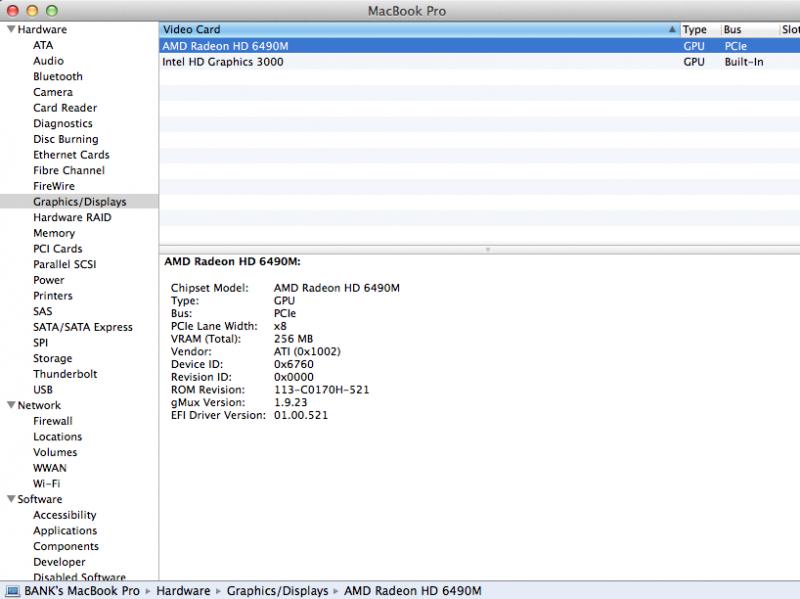Viewport: 800px width, 599px height.
Task: Click the split pane divider handle
Action: coord(488,249)
